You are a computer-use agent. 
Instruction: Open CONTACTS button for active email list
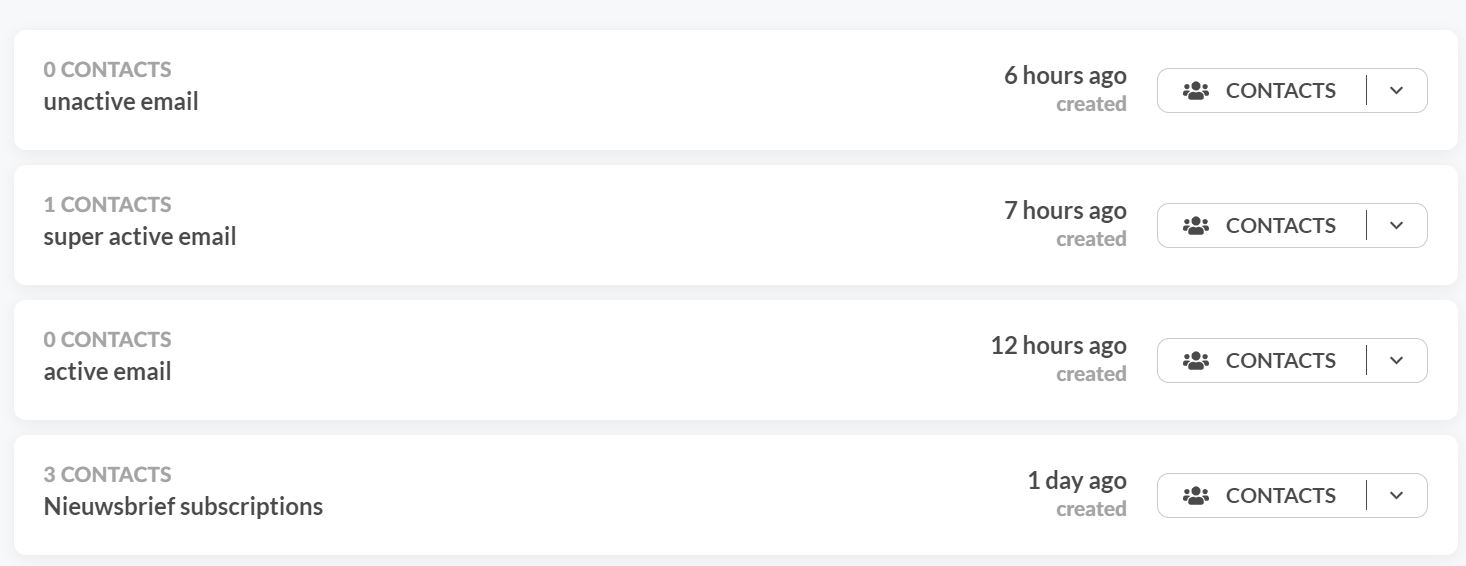pyautogui.click(x=1262, y=361)
